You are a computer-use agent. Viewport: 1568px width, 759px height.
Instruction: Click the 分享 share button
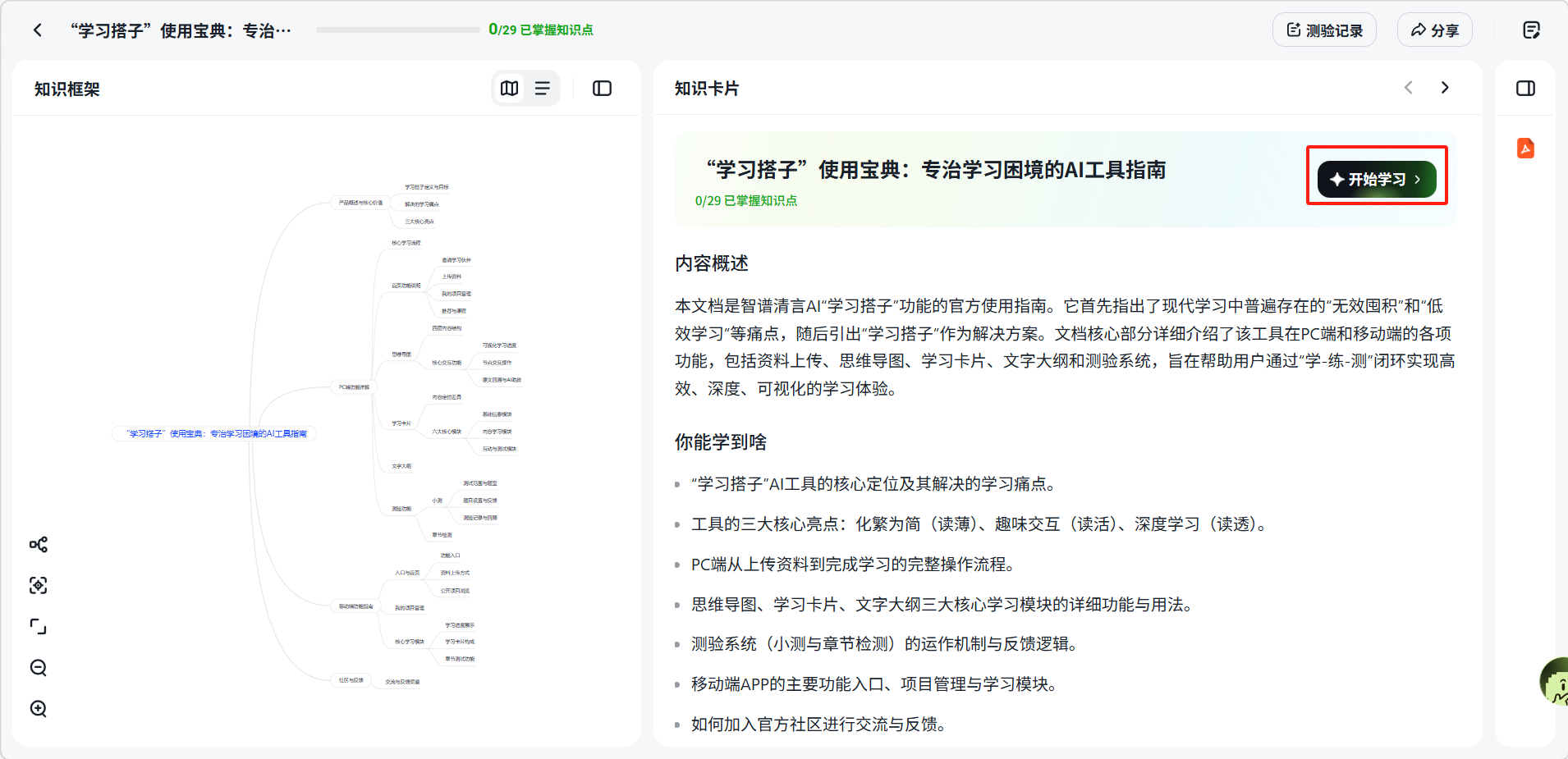[x=1434, y=30]
